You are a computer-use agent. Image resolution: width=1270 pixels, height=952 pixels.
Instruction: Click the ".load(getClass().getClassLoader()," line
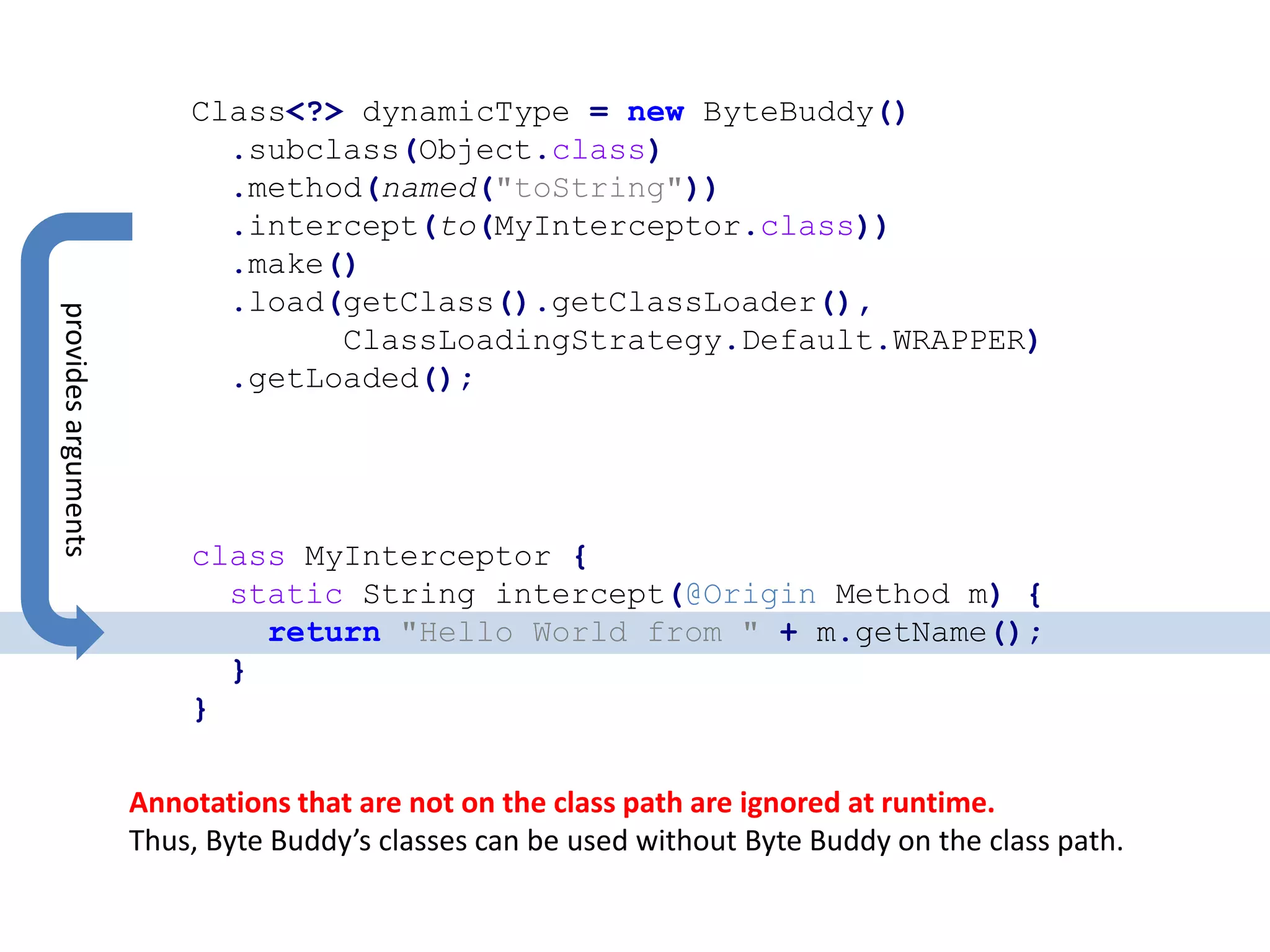[x=551, y=303]
